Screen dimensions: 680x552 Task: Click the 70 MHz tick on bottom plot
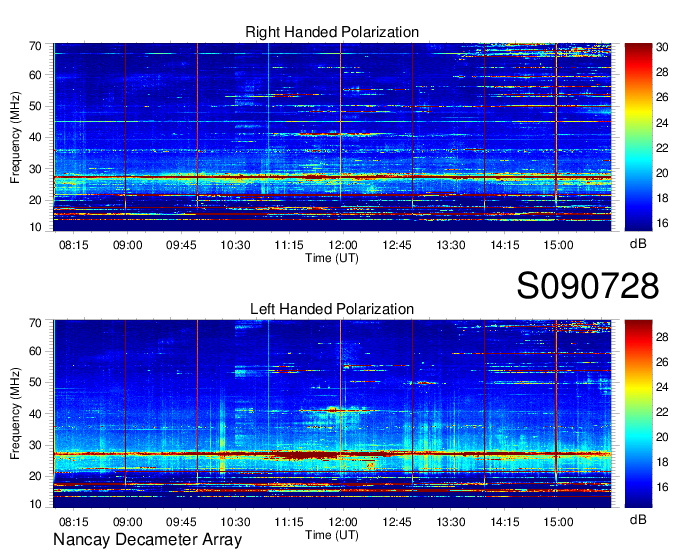coord(35,323)
